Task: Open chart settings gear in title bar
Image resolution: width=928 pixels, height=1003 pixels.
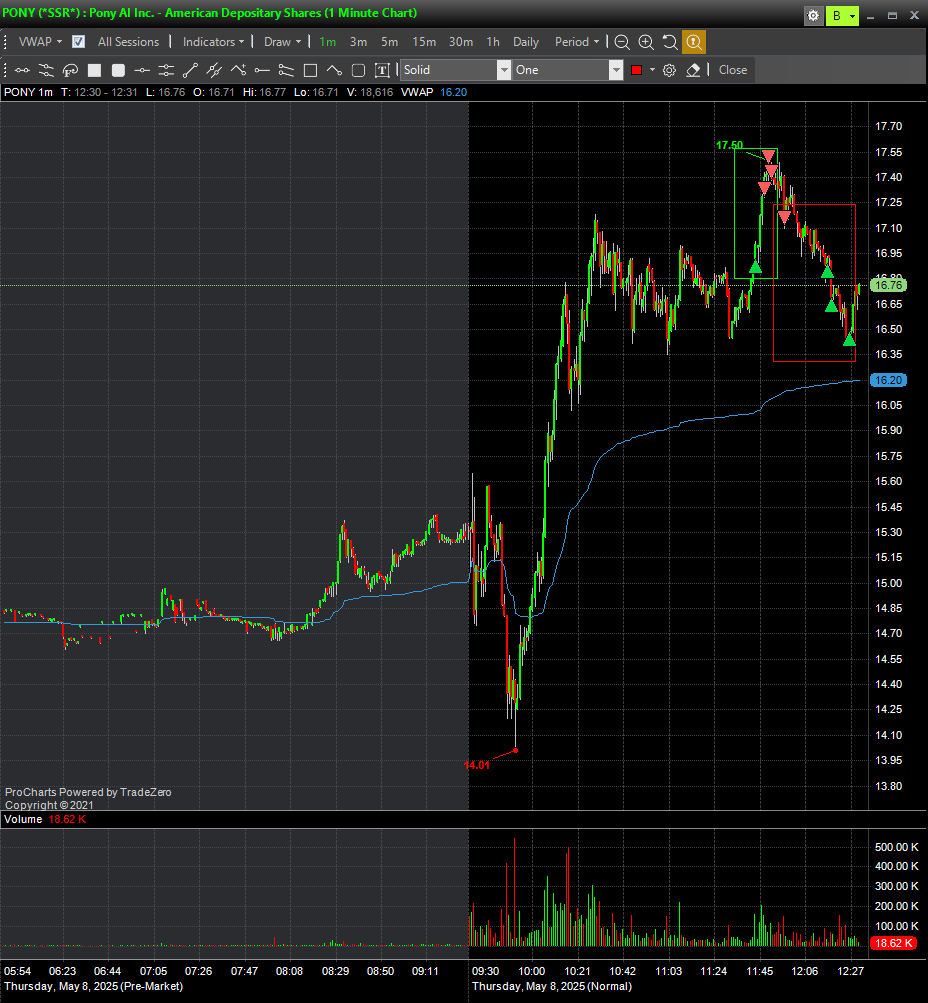Action: click(x=813, y=15)
